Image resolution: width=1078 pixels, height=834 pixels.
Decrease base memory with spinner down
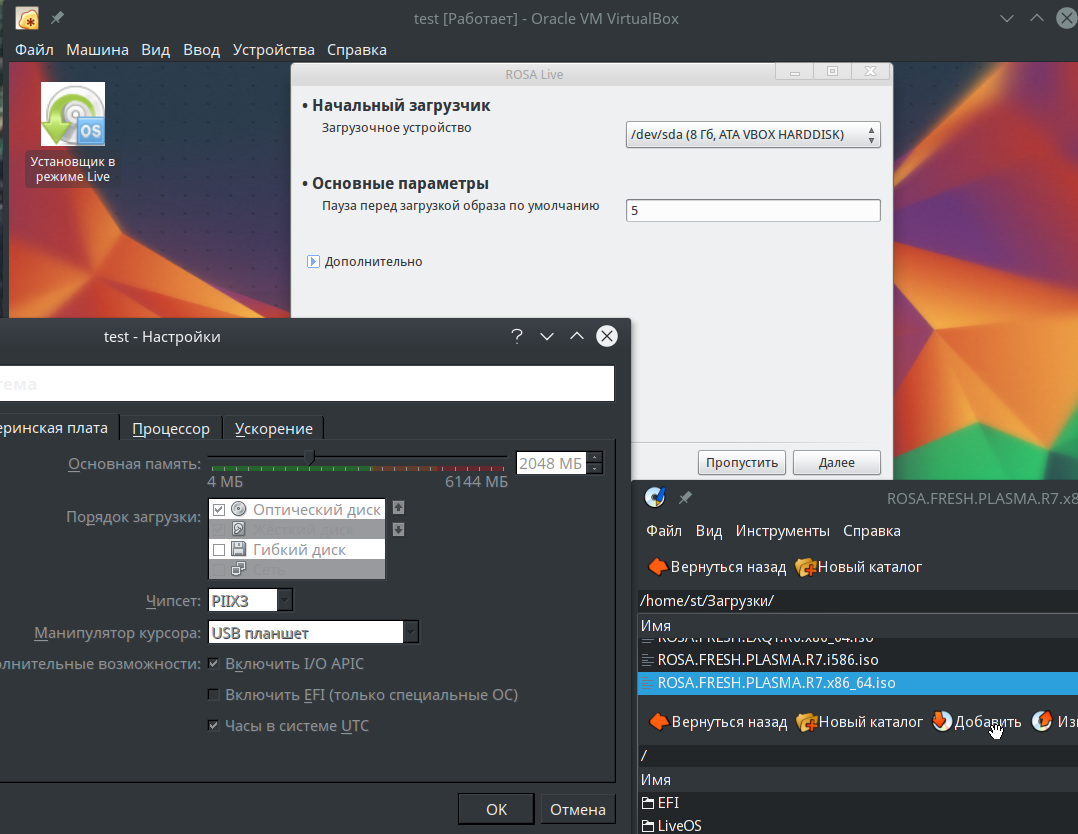pos(595,469)
